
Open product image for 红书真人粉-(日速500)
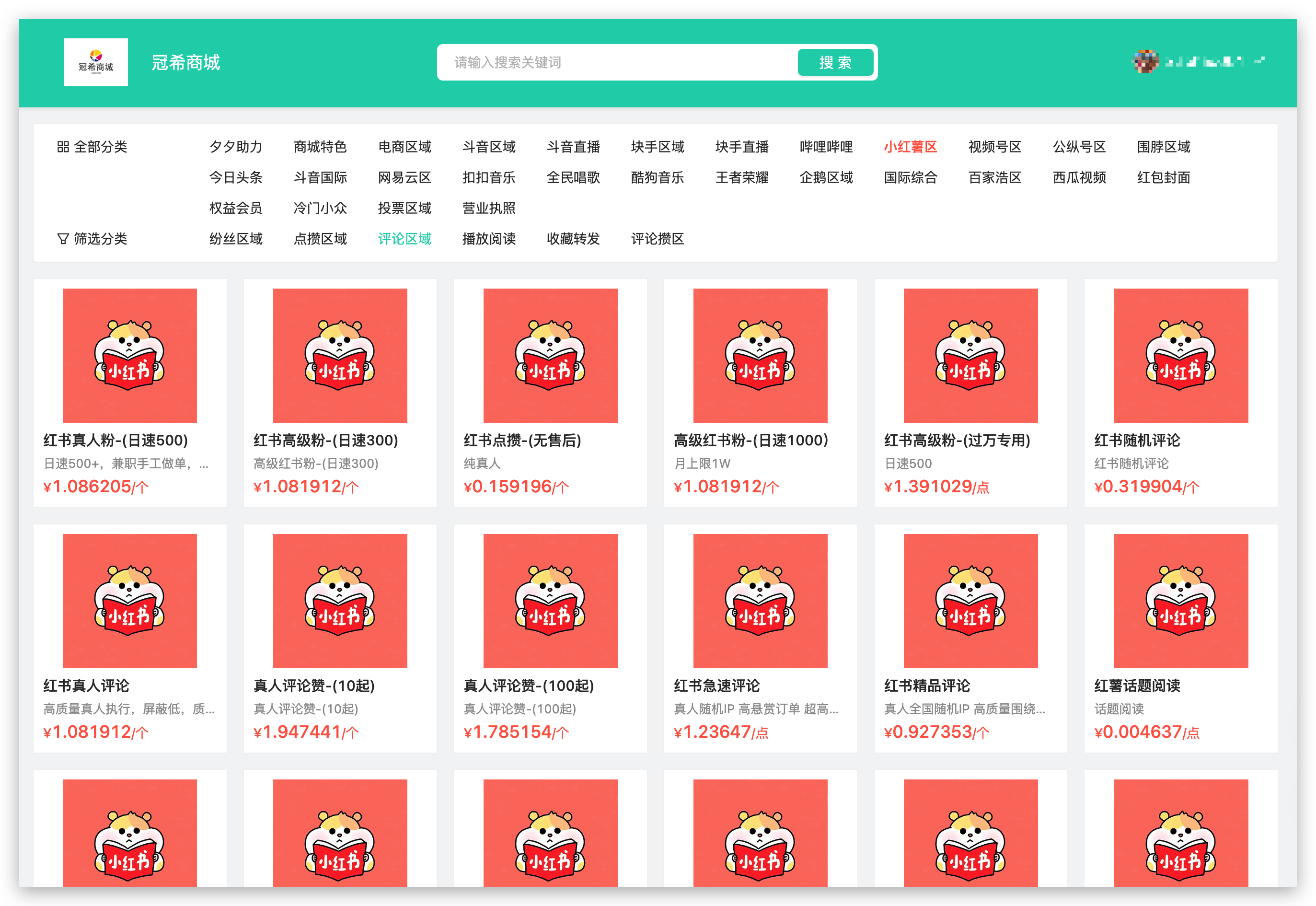(x=129, y=355)
